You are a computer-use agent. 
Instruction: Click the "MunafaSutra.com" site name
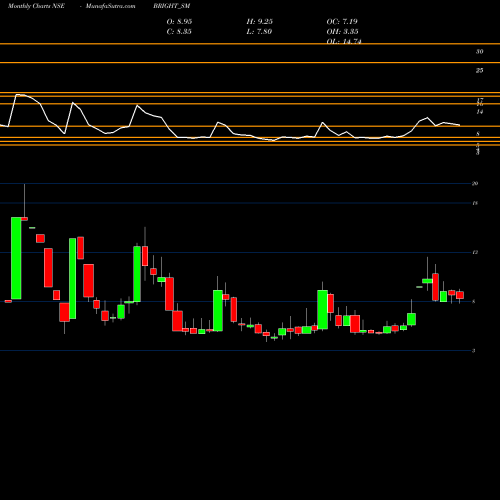click(x=111, y=6)
